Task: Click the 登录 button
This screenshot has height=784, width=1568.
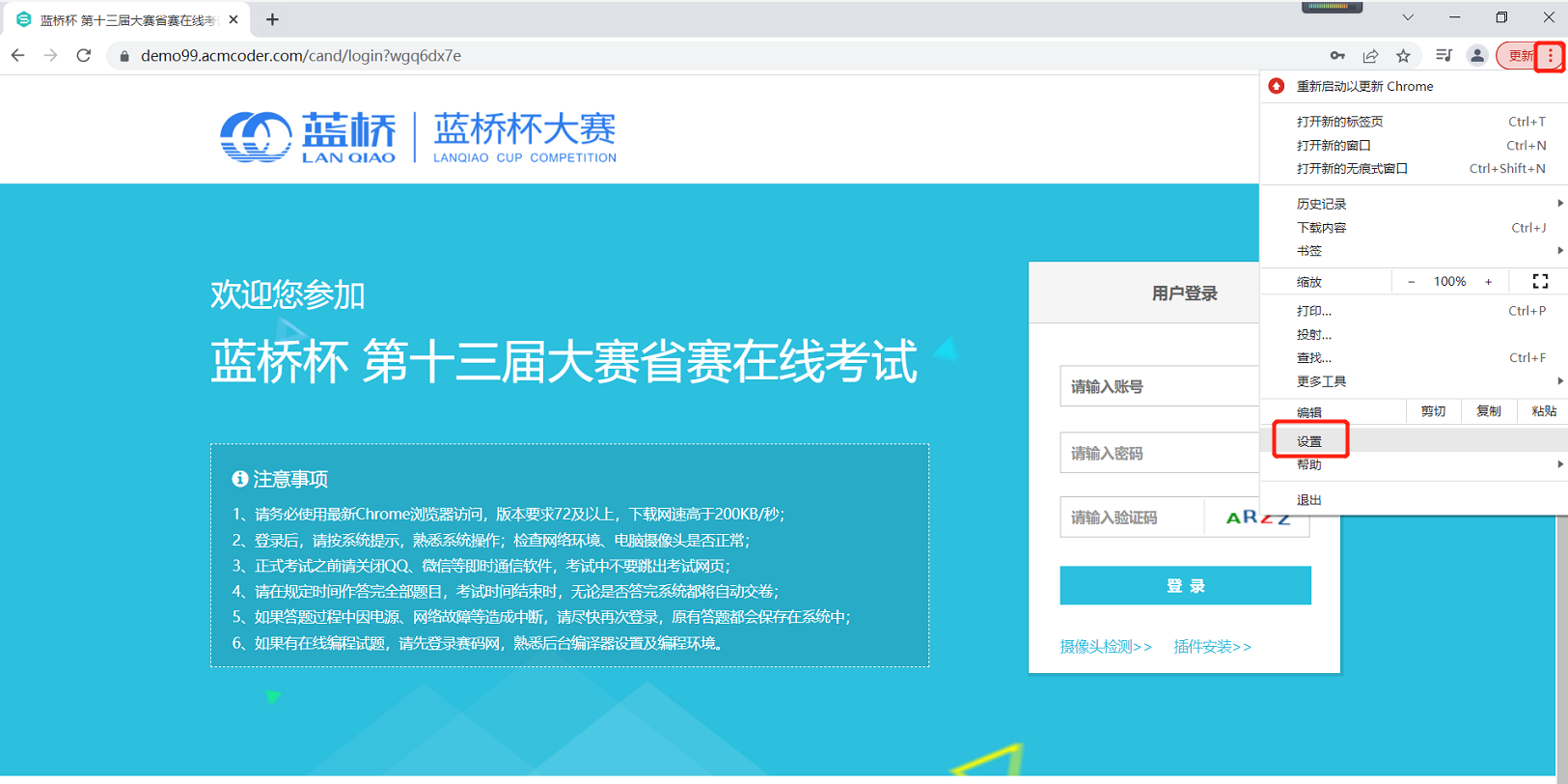Action: pos(1185,586)
